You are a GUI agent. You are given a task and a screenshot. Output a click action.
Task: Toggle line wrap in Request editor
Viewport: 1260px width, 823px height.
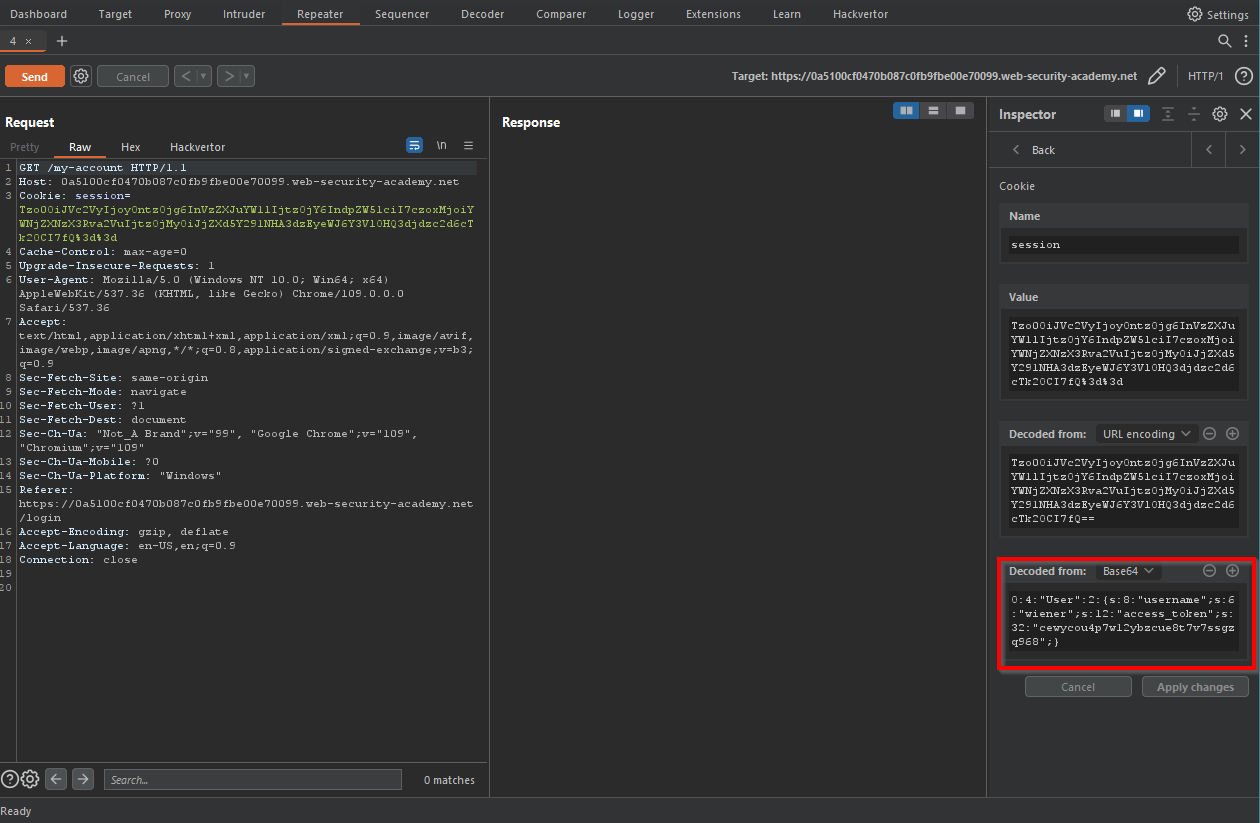tap(414, 146)
